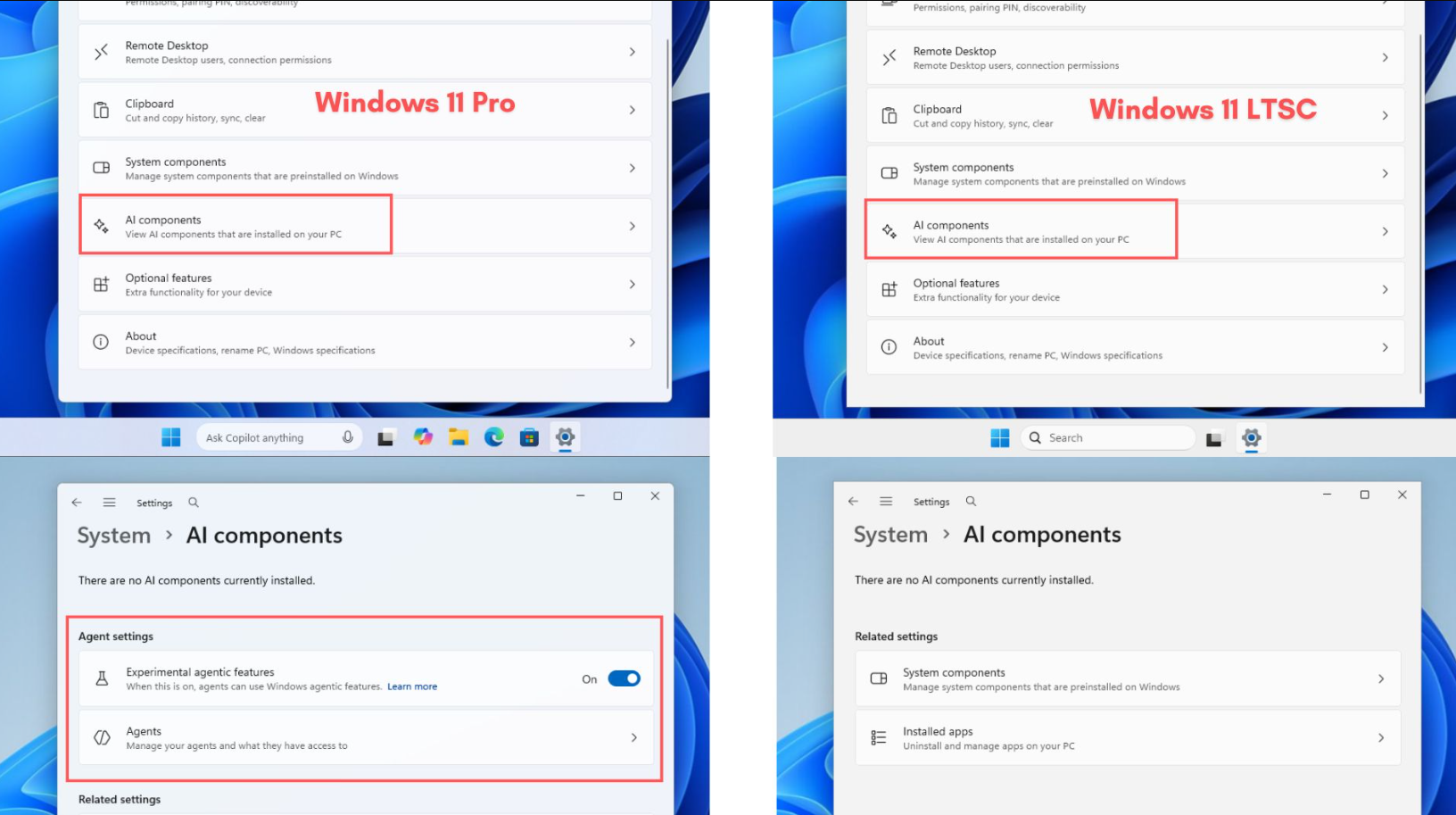
Task: Launch Microsoft Edge from the taskbar
Action: pyautogui.click(x=494, y=437)
